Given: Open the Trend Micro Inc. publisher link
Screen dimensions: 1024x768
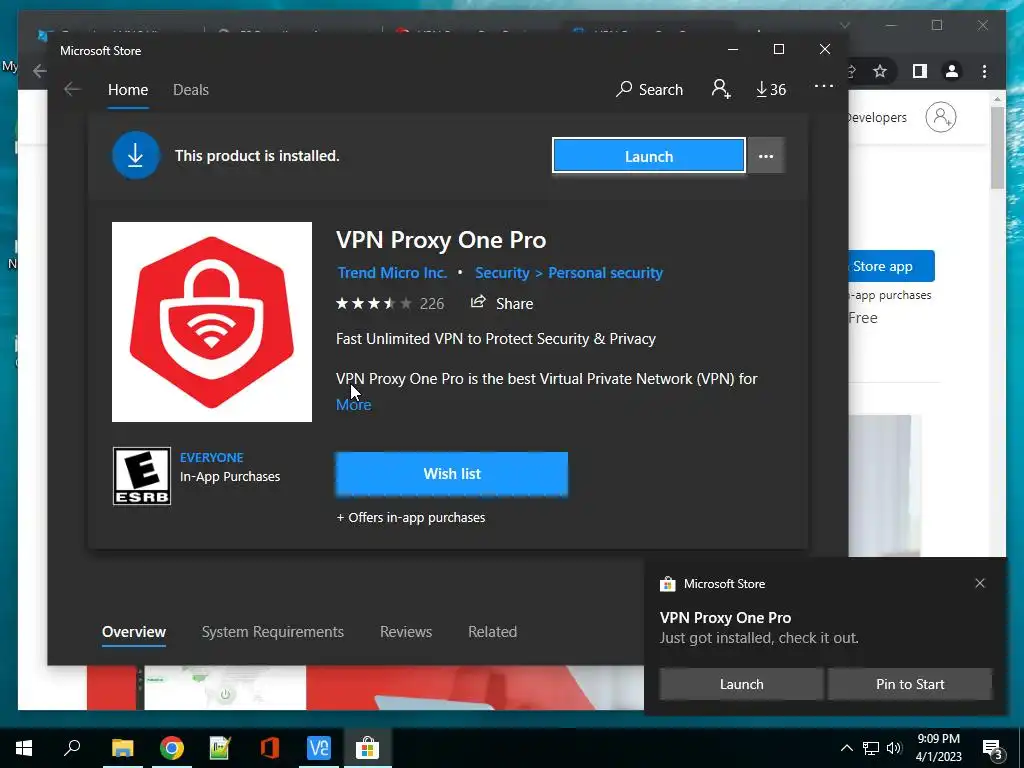Looking at the screenshot, I should [392, 273].
